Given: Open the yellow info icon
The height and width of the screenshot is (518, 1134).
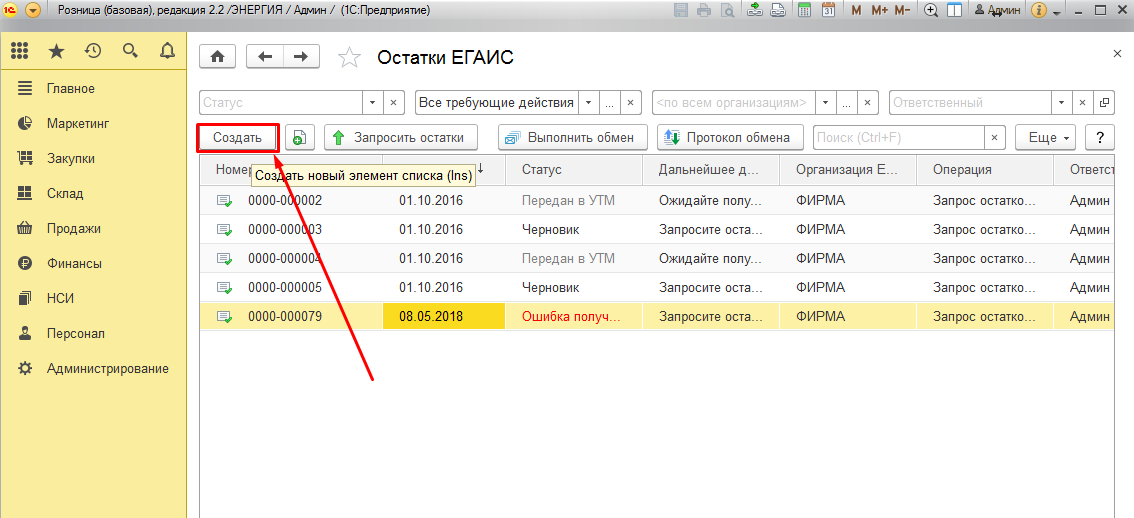Looking at the screenshot, I should pos(1041,10).
